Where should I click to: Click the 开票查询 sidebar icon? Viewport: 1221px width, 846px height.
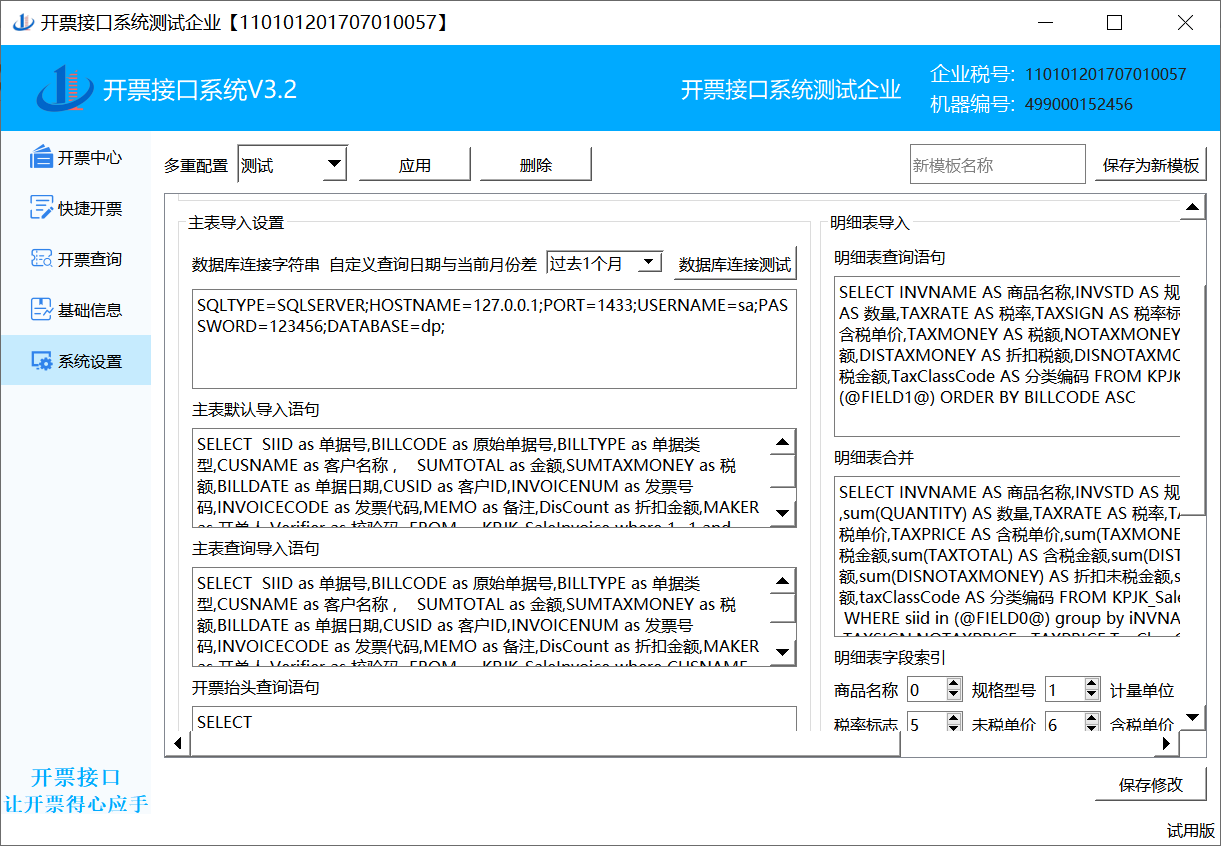click(x=41, y=259)
